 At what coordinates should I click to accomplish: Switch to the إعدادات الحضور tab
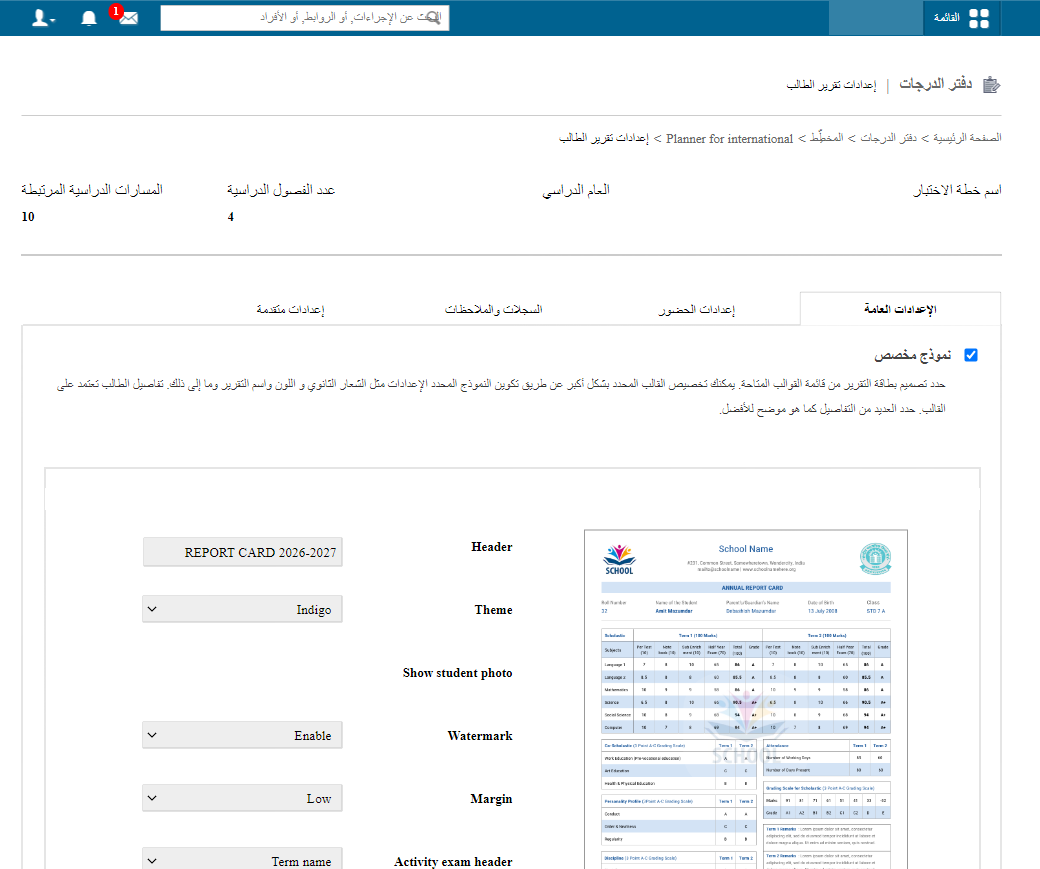point(696,309)
